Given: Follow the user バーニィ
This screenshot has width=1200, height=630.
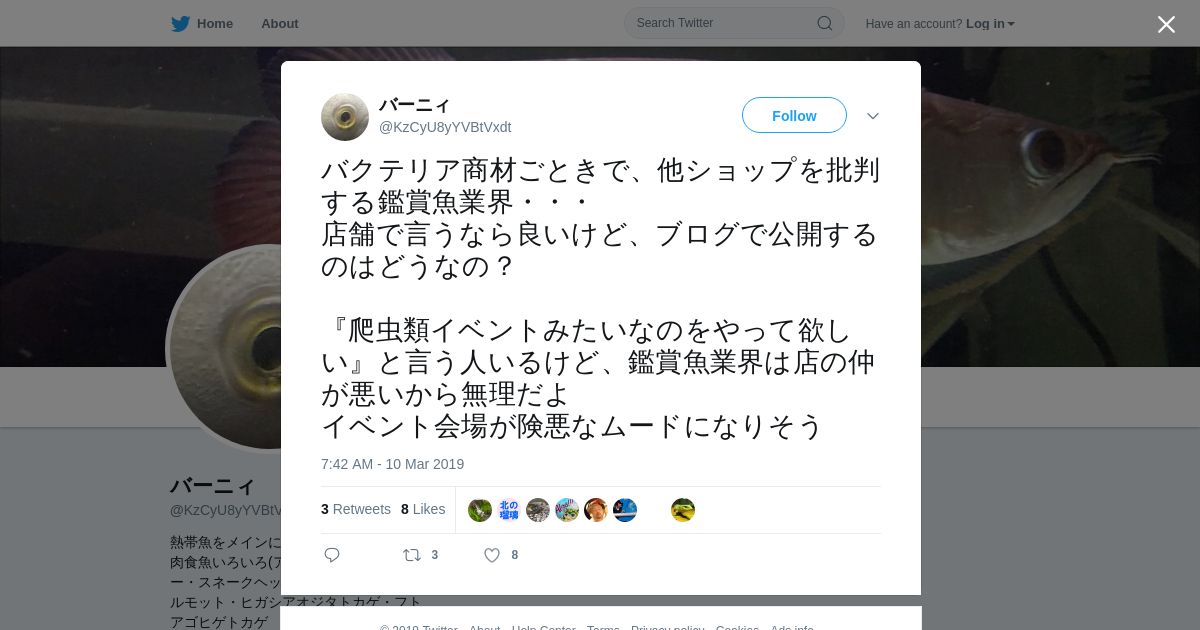Looking at the screenshot, I should click(794, 115).
